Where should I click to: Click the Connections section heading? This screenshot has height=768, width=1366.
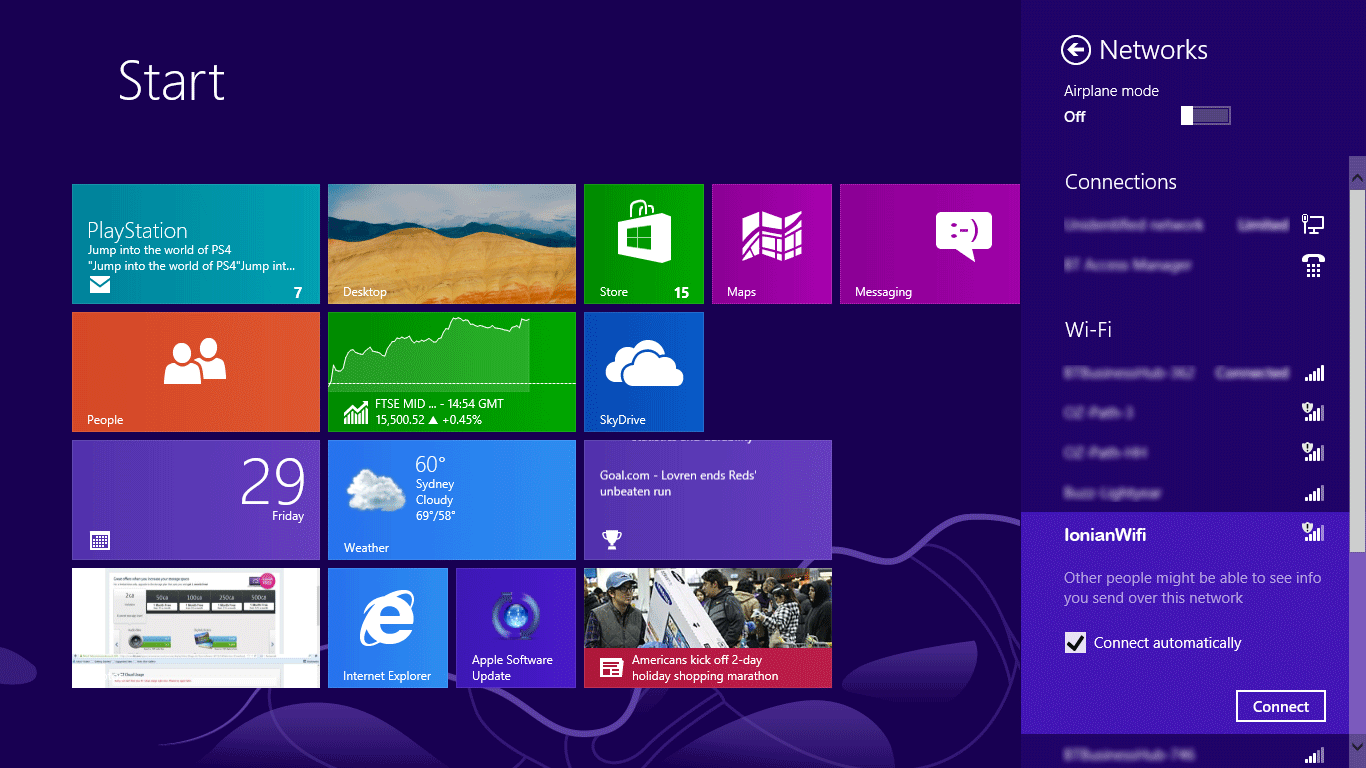[1120, 182]
